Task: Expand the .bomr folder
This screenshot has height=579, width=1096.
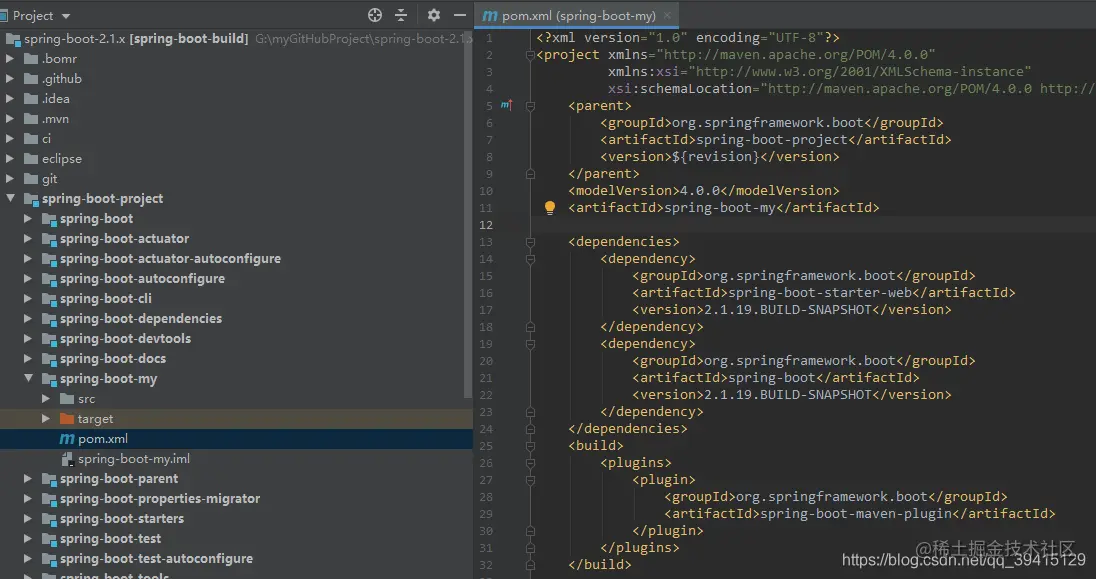Action: click(x=10, y=59)
